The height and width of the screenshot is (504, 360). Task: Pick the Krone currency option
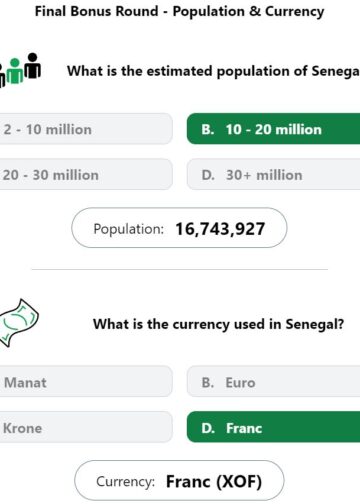click(x=86, y=427)
